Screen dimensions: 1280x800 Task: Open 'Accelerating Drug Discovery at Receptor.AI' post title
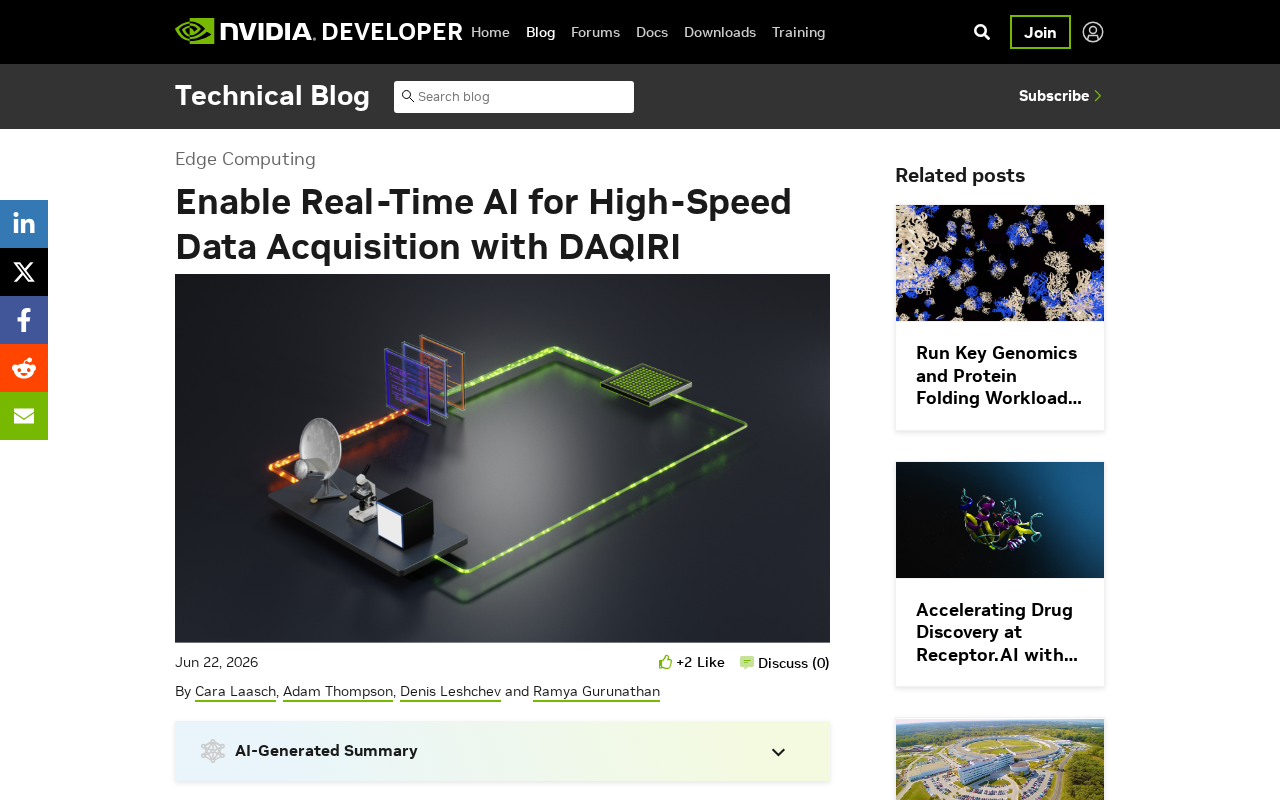click(x=997, y=632)
